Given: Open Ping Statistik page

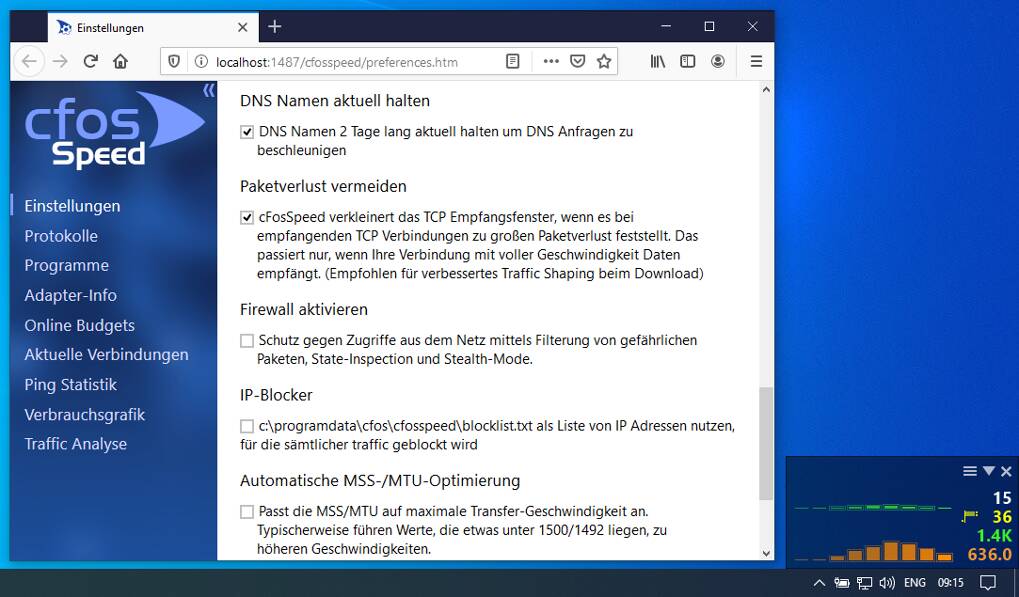Looking at the screenshot, I should pyautogui.click(x=70, y=385).
